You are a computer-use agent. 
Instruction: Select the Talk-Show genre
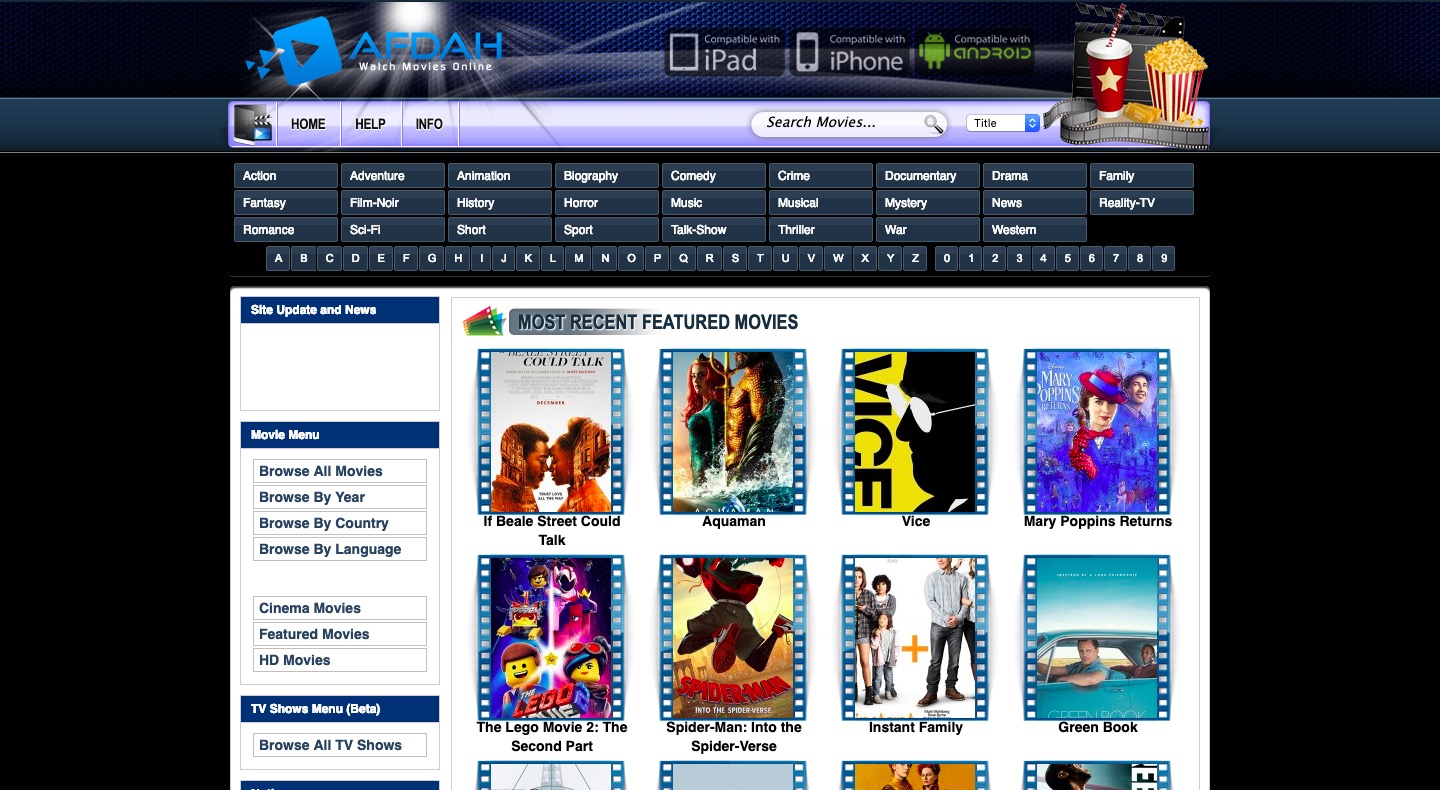714,230
